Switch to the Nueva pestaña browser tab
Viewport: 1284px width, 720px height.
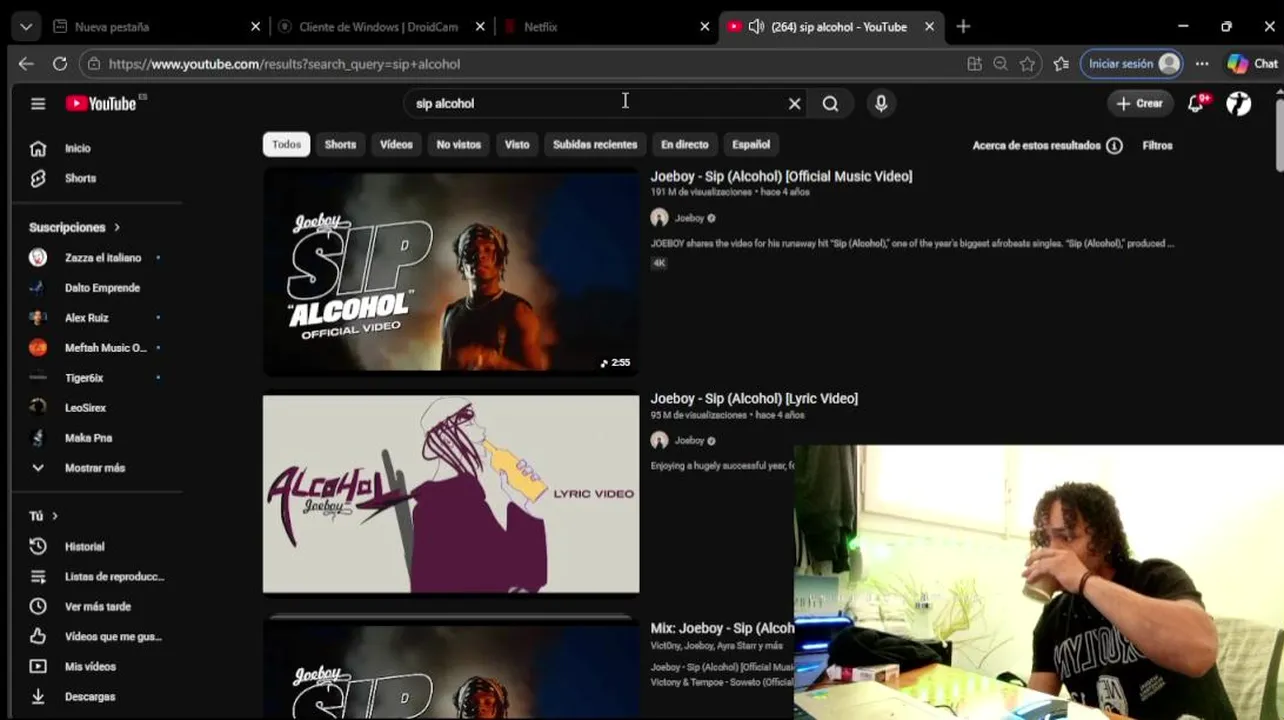[155, 27]
